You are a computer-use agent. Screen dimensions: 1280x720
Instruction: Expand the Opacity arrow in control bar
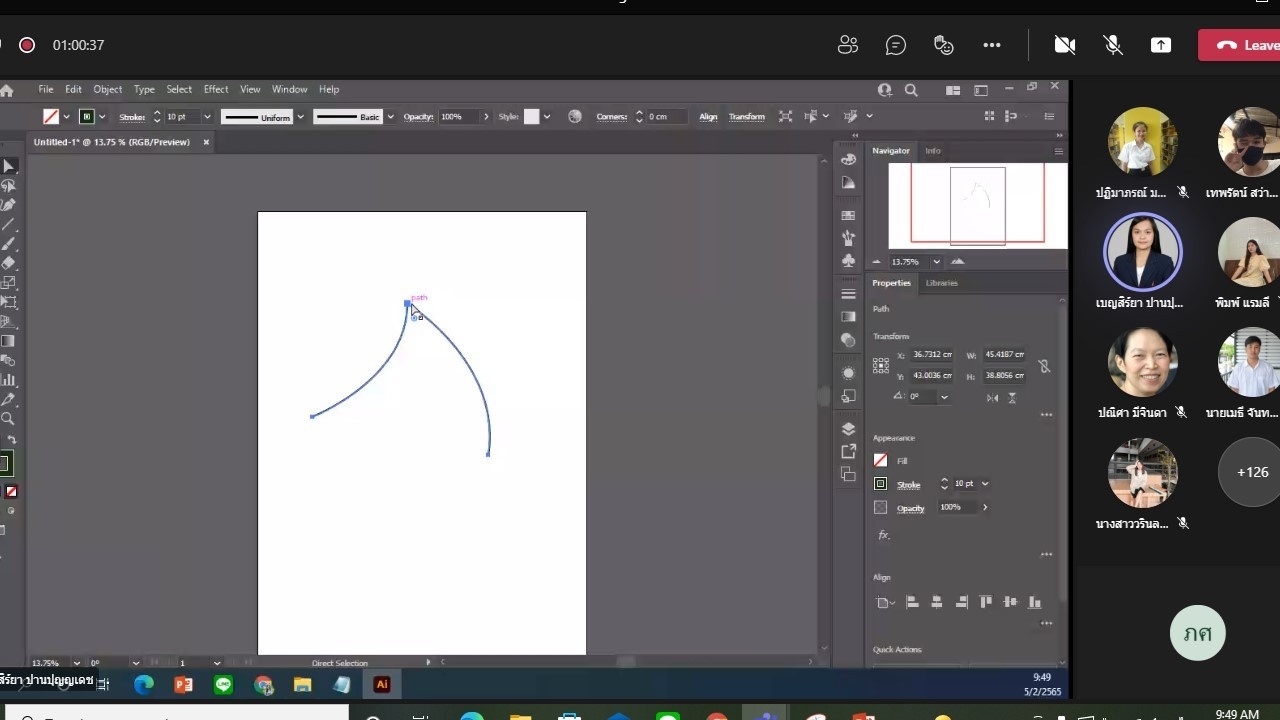[486, 117]
